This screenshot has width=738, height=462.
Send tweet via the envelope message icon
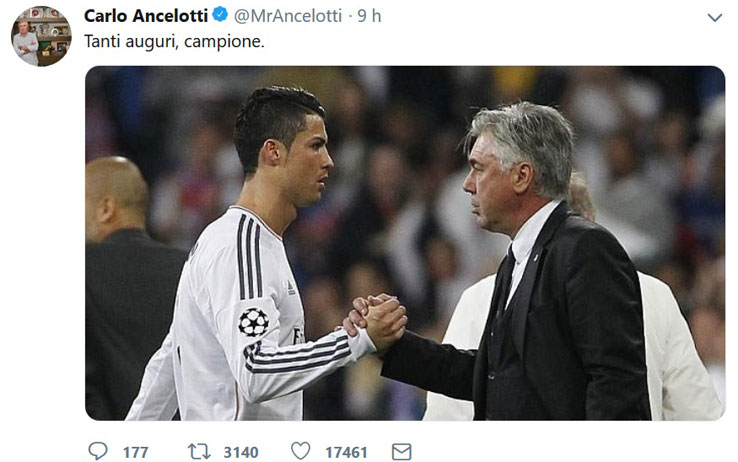coord(401,452)
